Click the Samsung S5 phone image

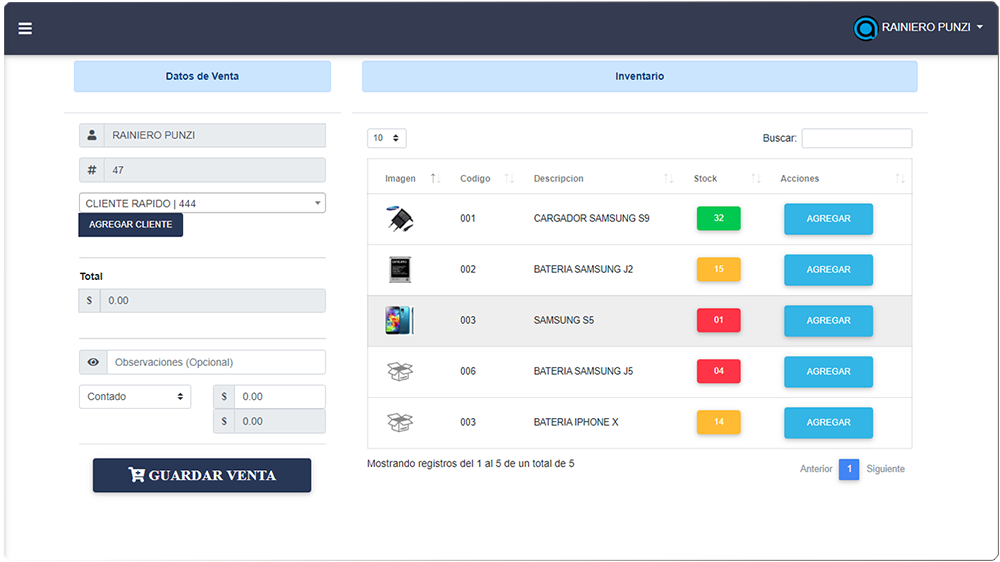[x=399, y=321]
